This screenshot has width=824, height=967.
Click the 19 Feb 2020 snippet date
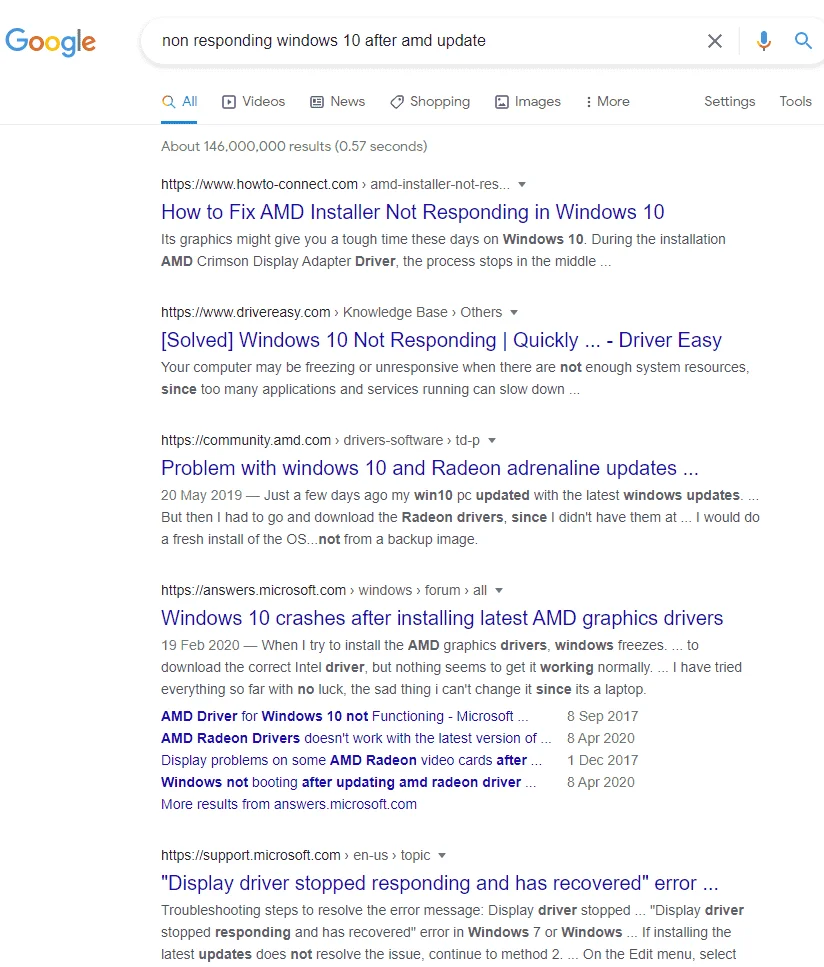click(x=200, y=645)
